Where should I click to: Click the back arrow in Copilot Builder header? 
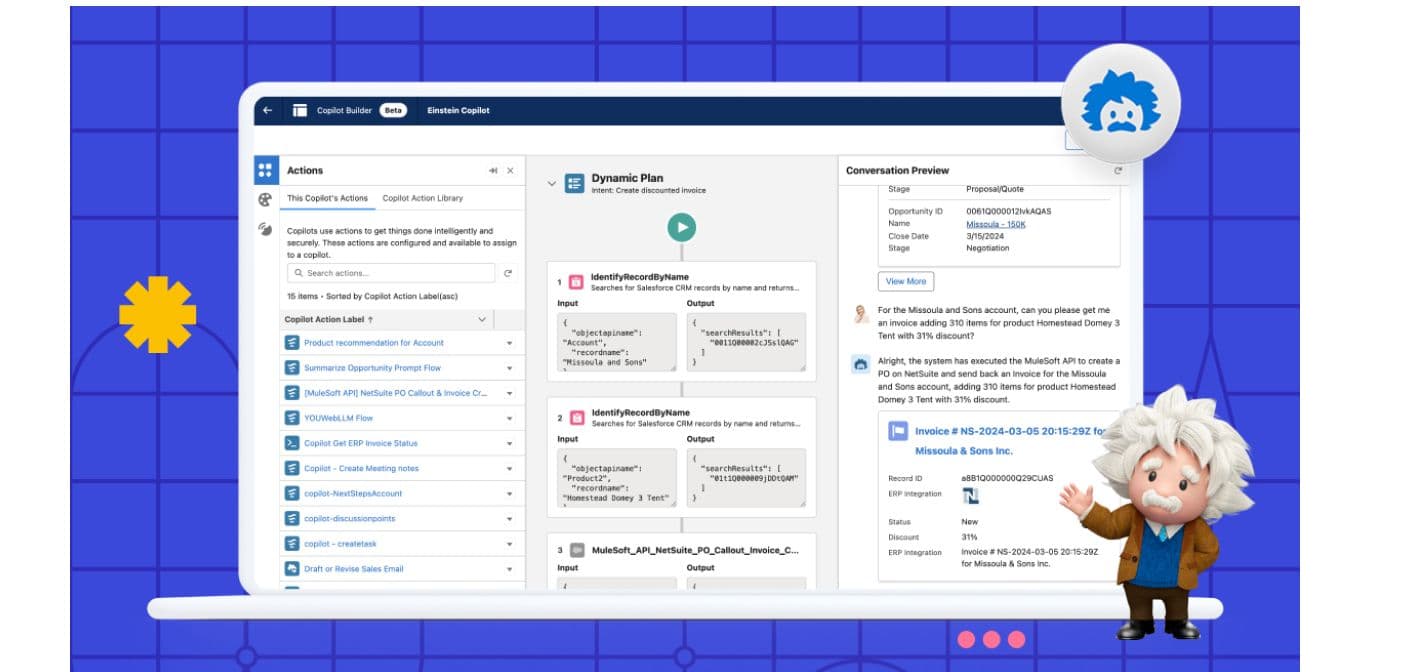coord(267,111)
